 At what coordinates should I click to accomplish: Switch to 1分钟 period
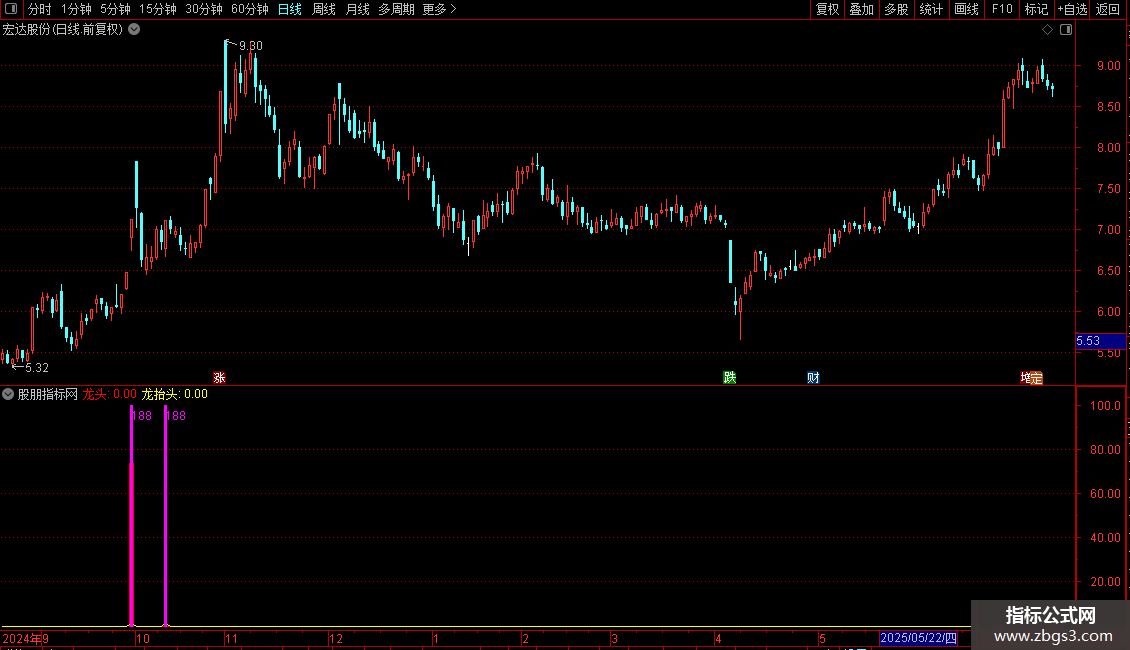click(76, 9)
